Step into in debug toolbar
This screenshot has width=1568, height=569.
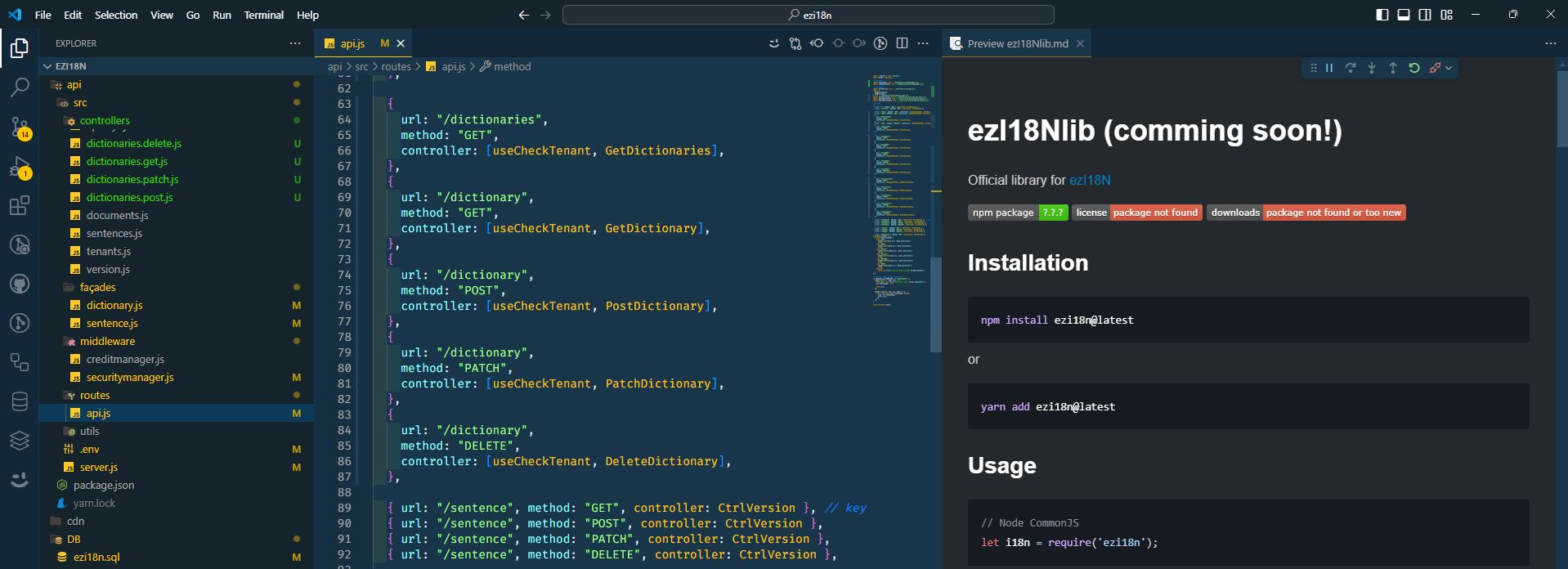pos(1372,68)
